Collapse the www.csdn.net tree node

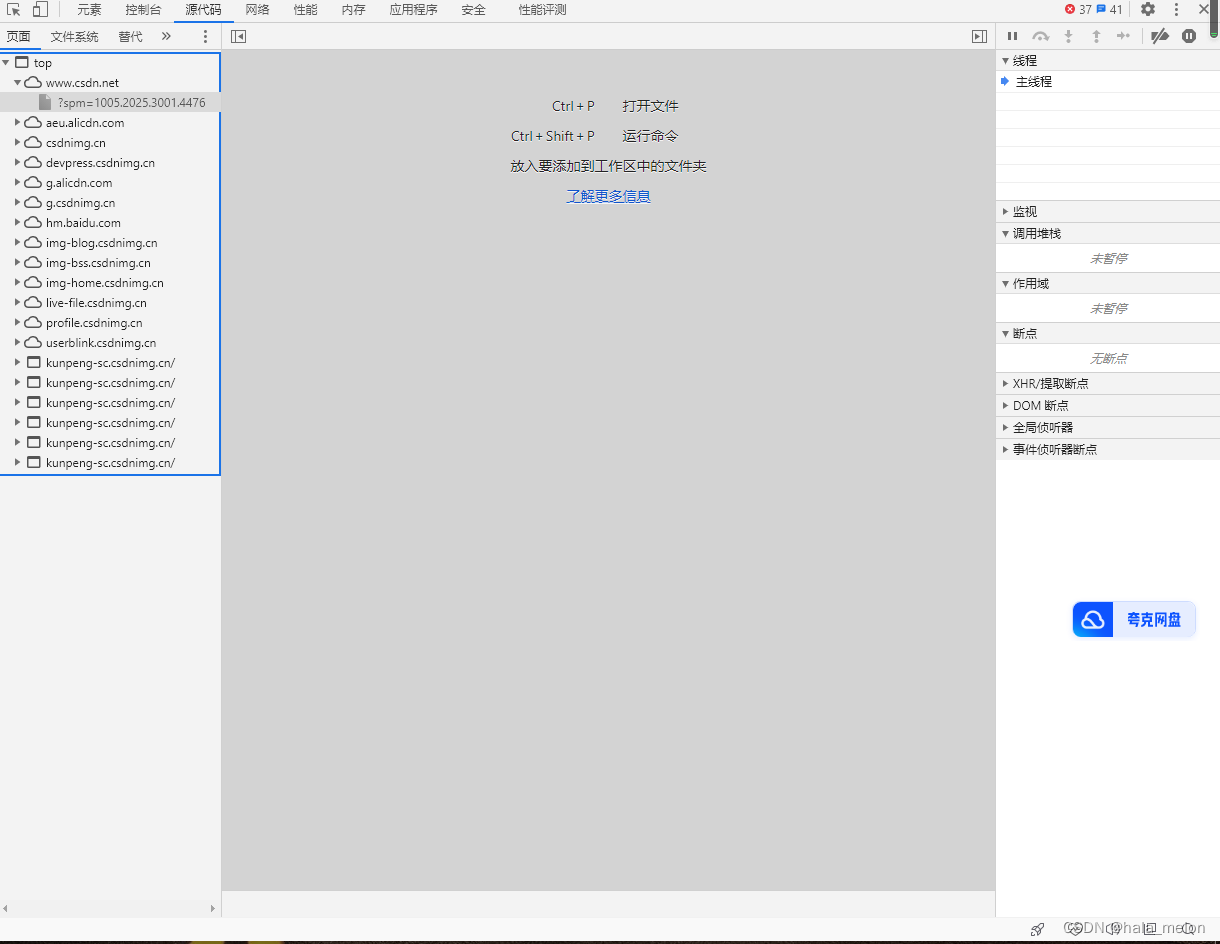click(x=17, y=82)
